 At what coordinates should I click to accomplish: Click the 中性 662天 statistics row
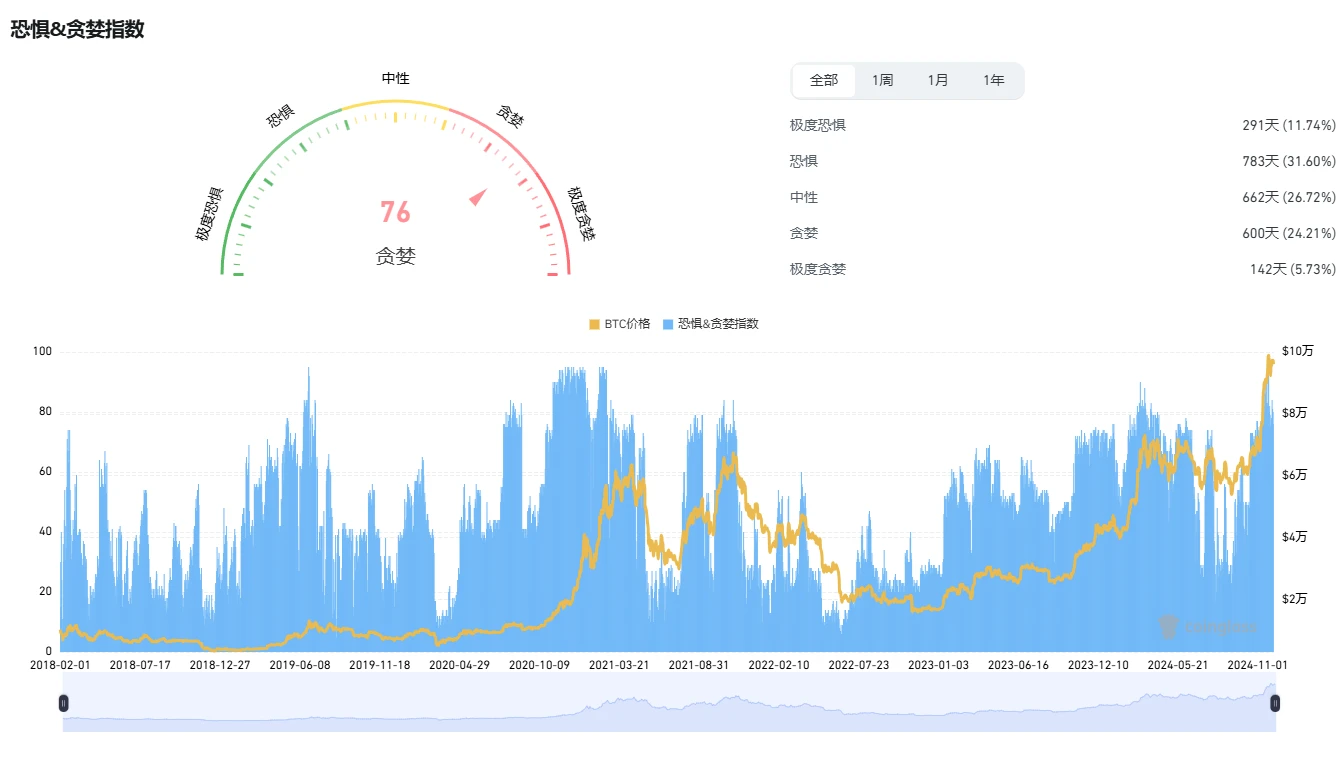tap(1062, 197)
